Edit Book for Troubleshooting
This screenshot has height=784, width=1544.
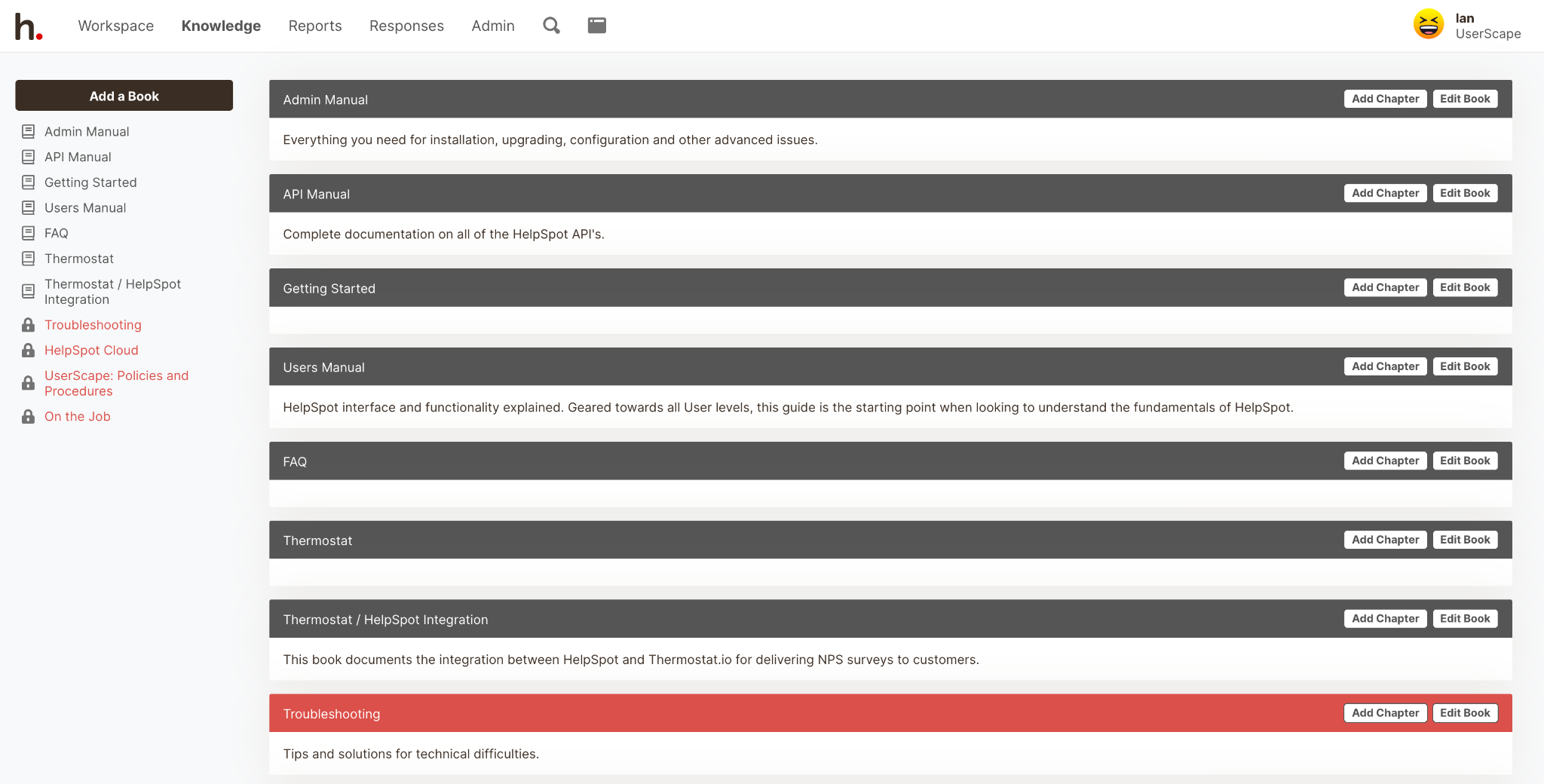click(1465, 713)
